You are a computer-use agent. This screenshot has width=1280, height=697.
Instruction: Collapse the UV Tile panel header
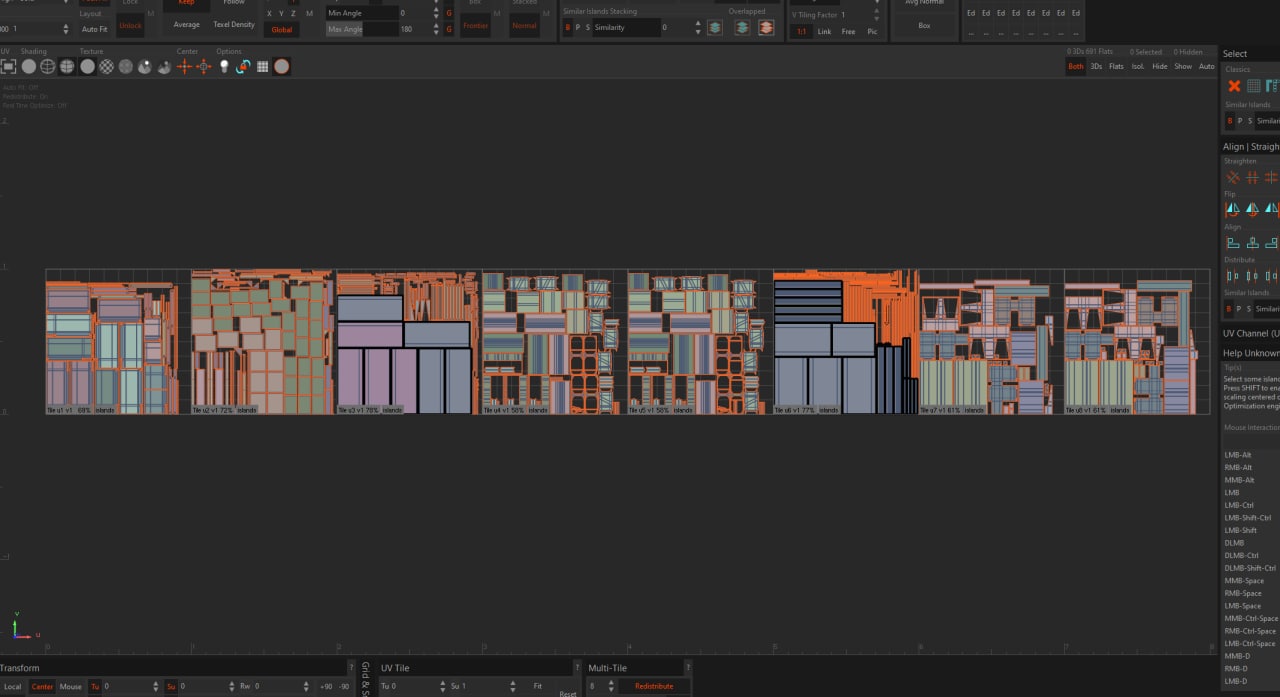coord(477,667)
